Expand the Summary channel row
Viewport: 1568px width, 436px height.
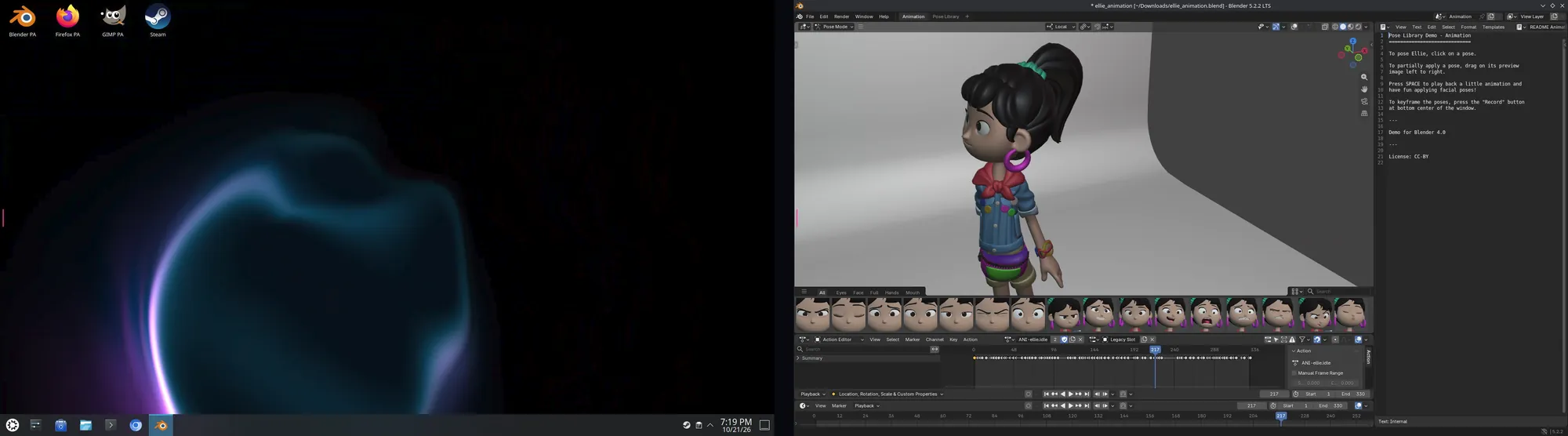click(x=798, y=358)
